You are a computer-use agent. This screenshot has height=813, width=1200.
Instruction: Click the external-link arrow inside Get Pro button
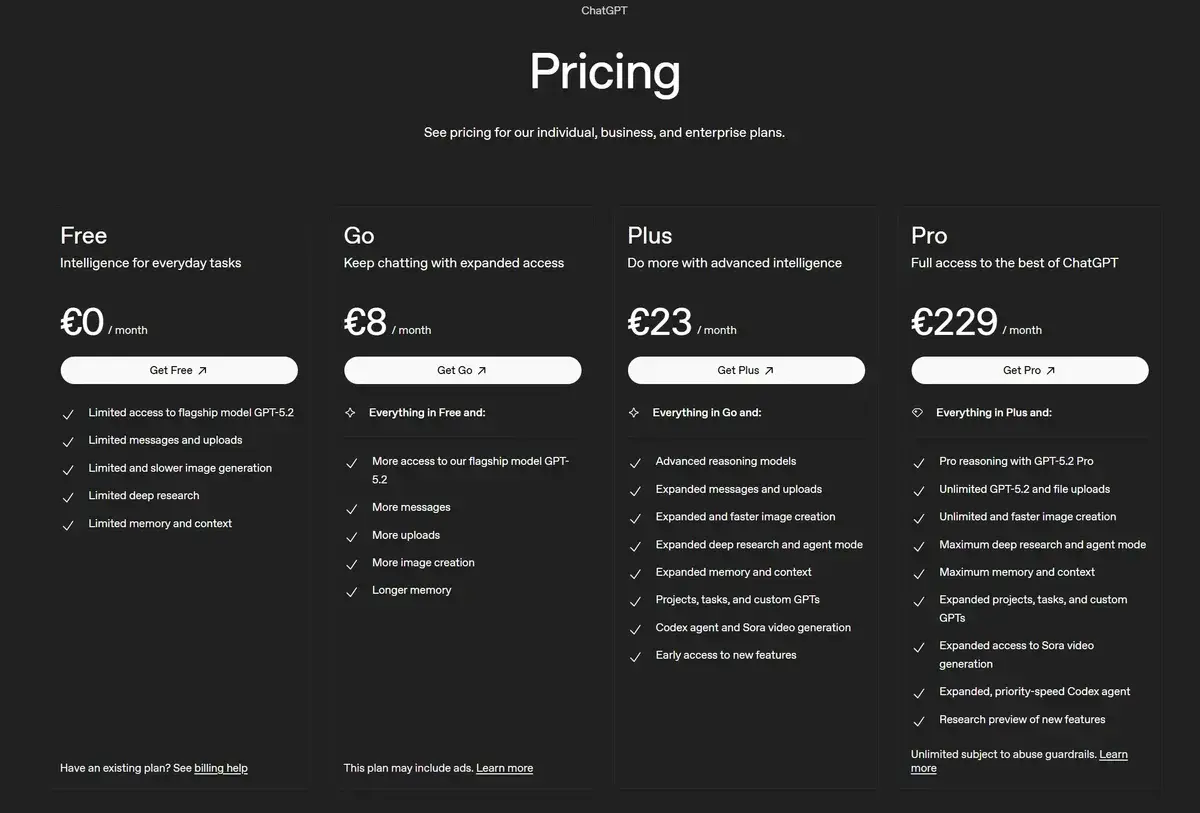click(x=1053, y=370)
